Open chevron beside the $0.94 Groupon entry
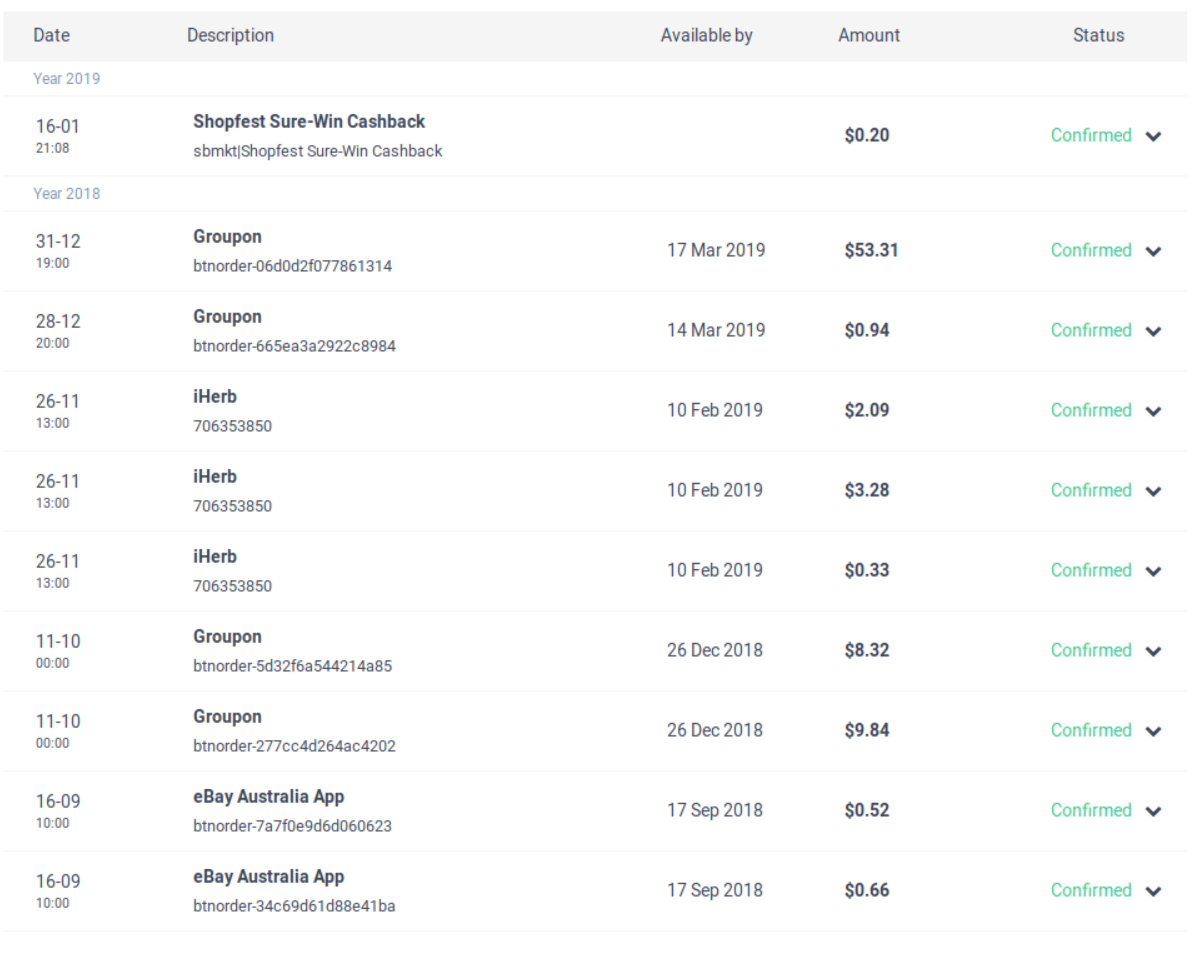This screenshot has width=1196, height=956. coord(1153,332)
